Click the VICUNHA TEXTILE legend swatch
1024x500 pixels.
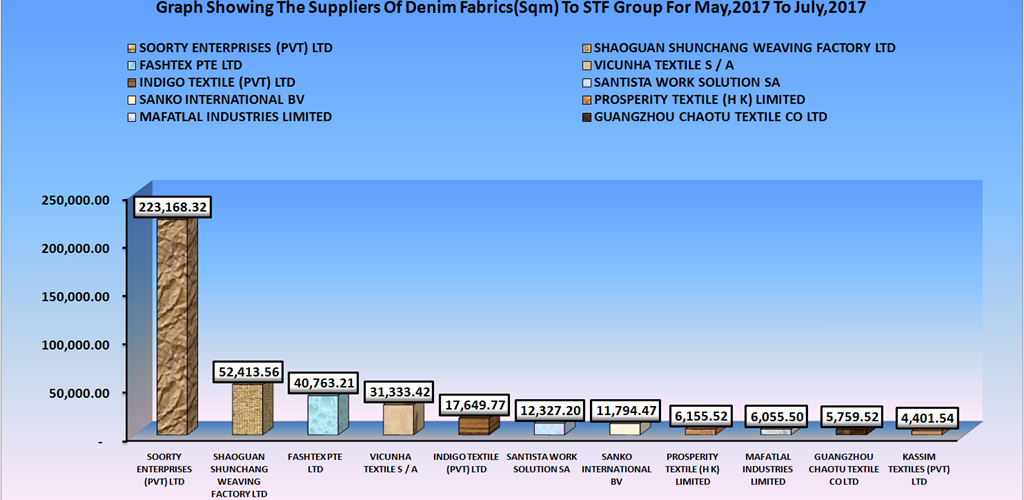pos(587,66)
